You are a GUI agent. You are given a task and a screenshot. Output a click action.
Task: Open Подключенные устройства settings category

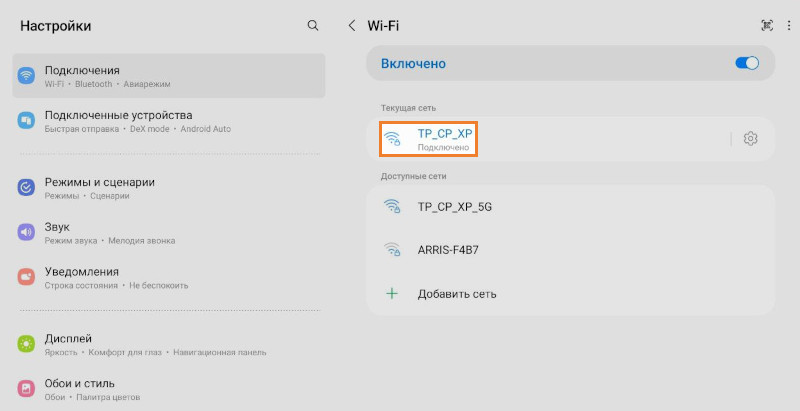(168, 121)
